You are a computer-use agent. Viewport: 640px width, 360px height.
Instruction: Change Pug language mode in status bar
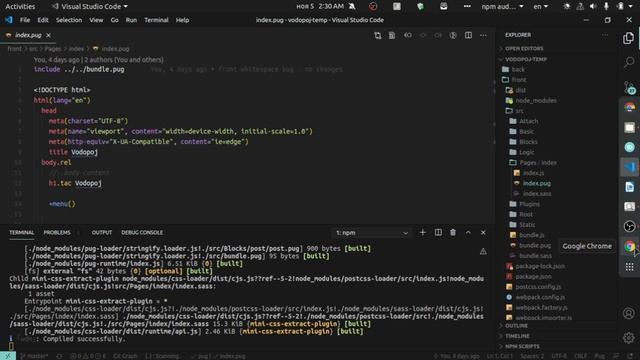coord(599,356)
